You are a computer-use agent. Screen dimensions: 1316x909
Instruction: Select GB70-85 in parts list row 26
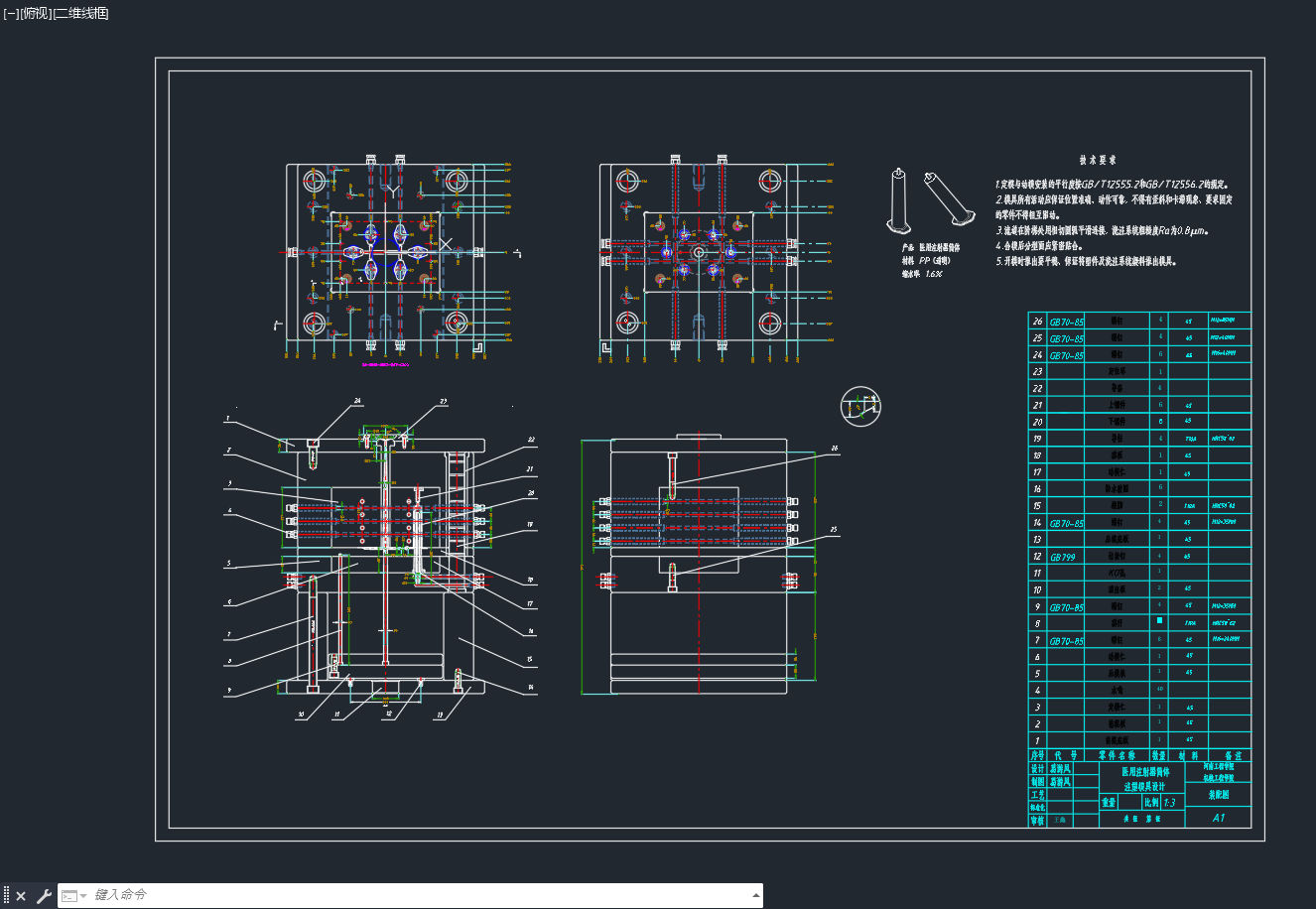1067,323
